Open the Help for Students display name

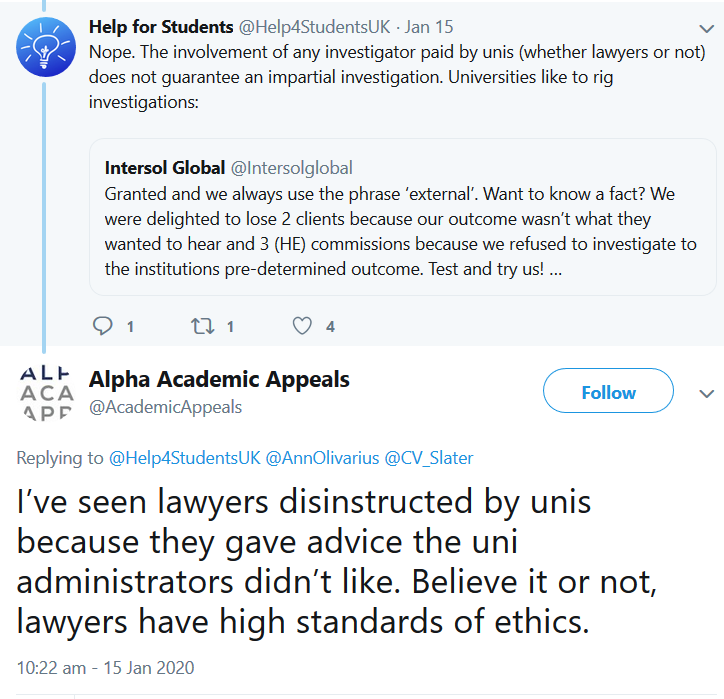click(162, 26)
